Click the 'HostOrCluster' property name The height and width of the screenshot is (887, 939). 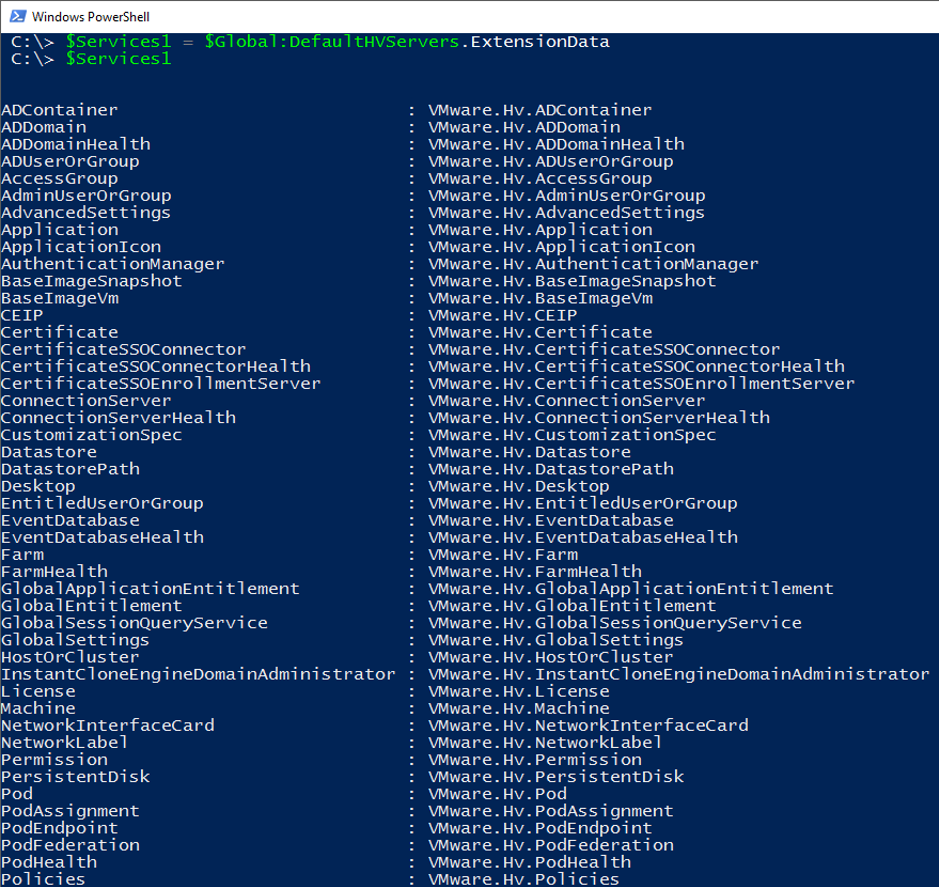pos(71,658)
